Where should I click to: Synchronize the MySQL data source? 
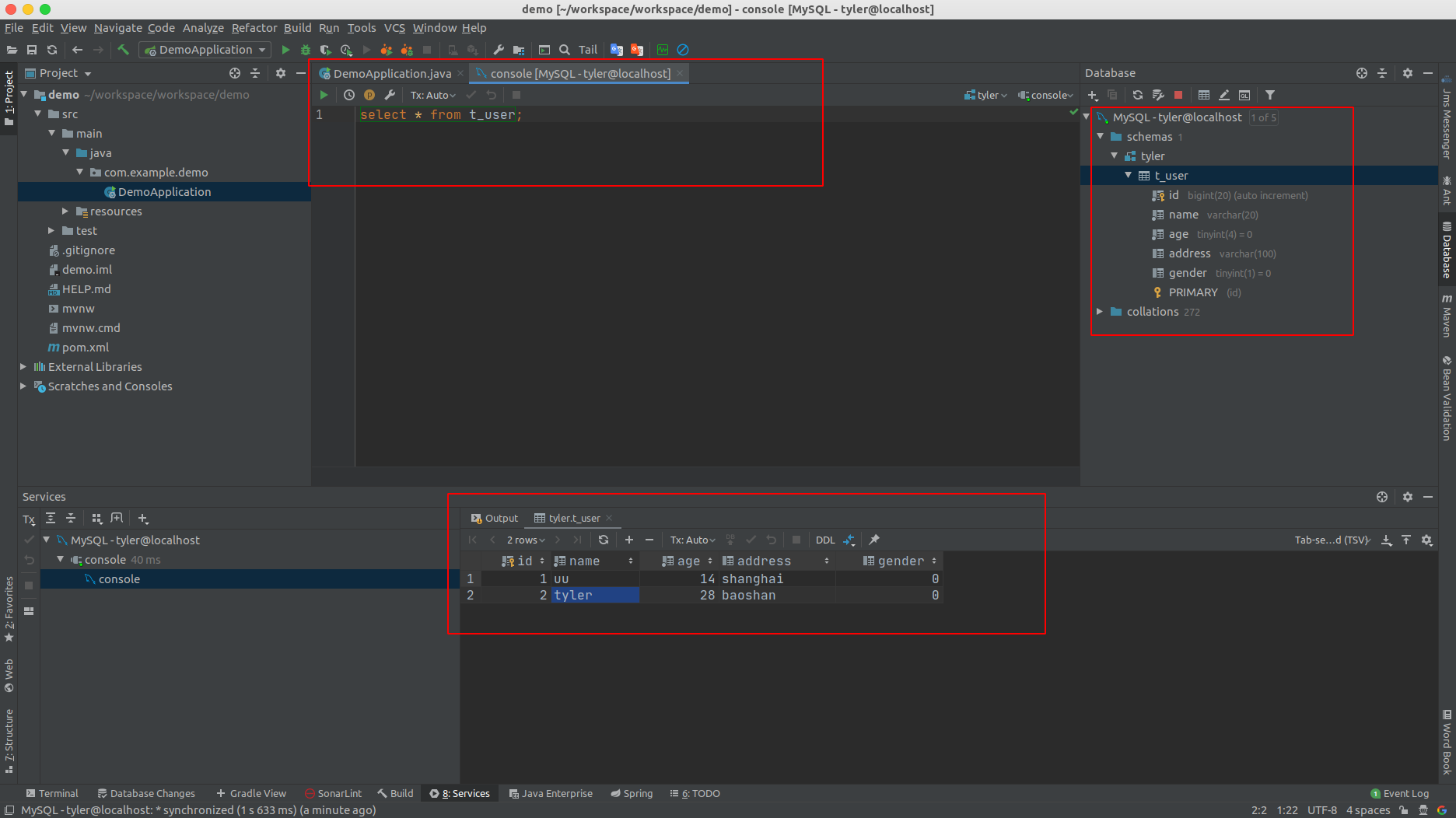click(x=1136, y=94)
